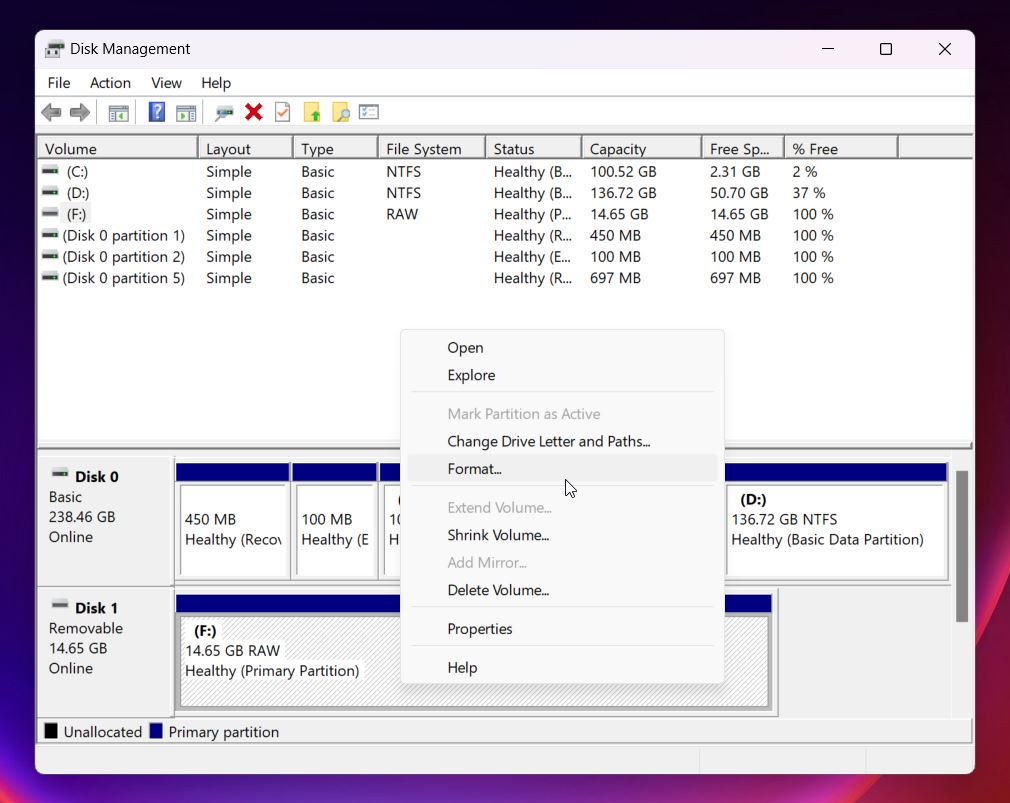Viewport: 1010px width, 803px height.
Task: Click the 100.52 GB capacity cell
Action: click(x=623, y=172)
